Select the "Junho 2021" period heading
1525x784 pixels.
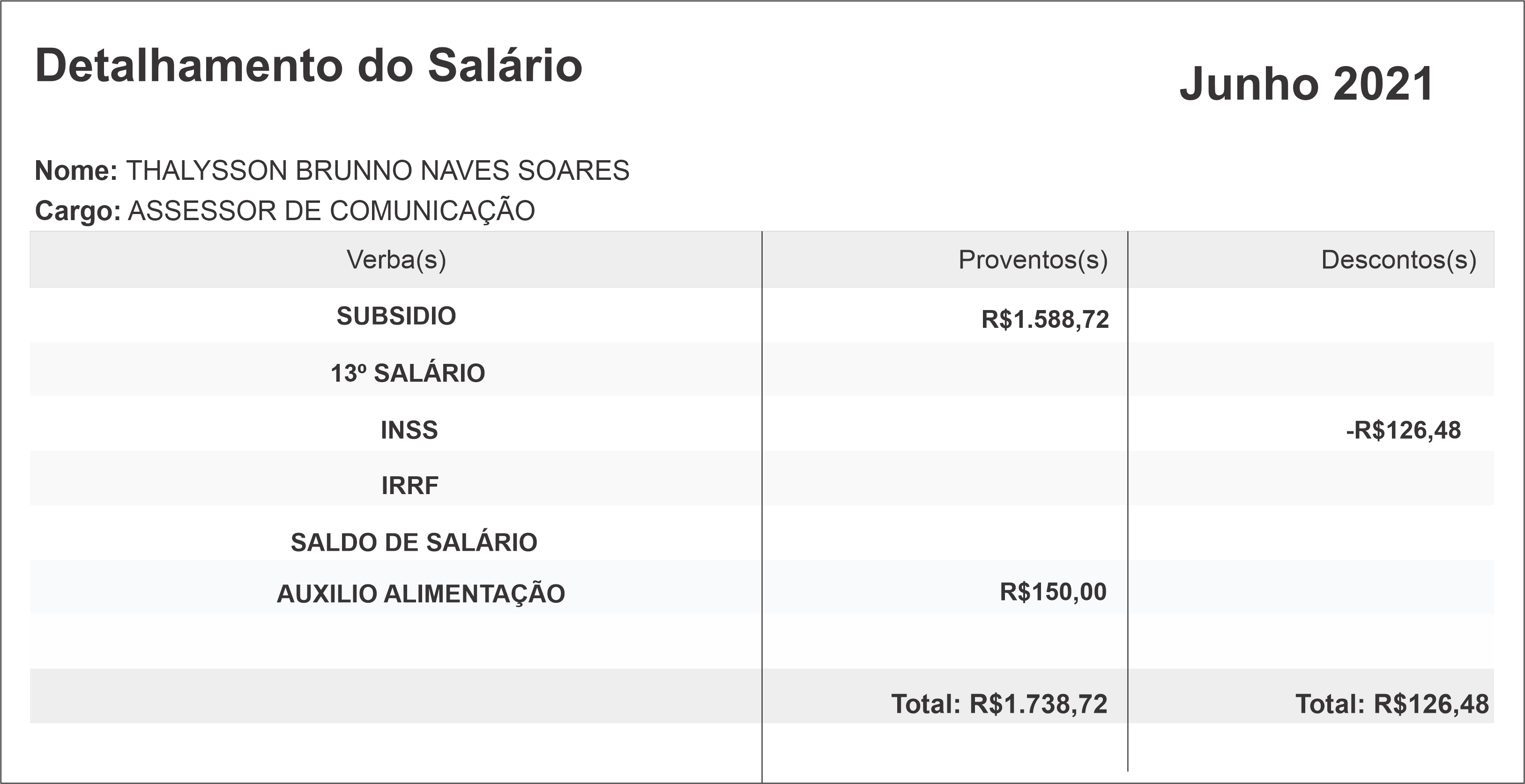[1306, 85]
